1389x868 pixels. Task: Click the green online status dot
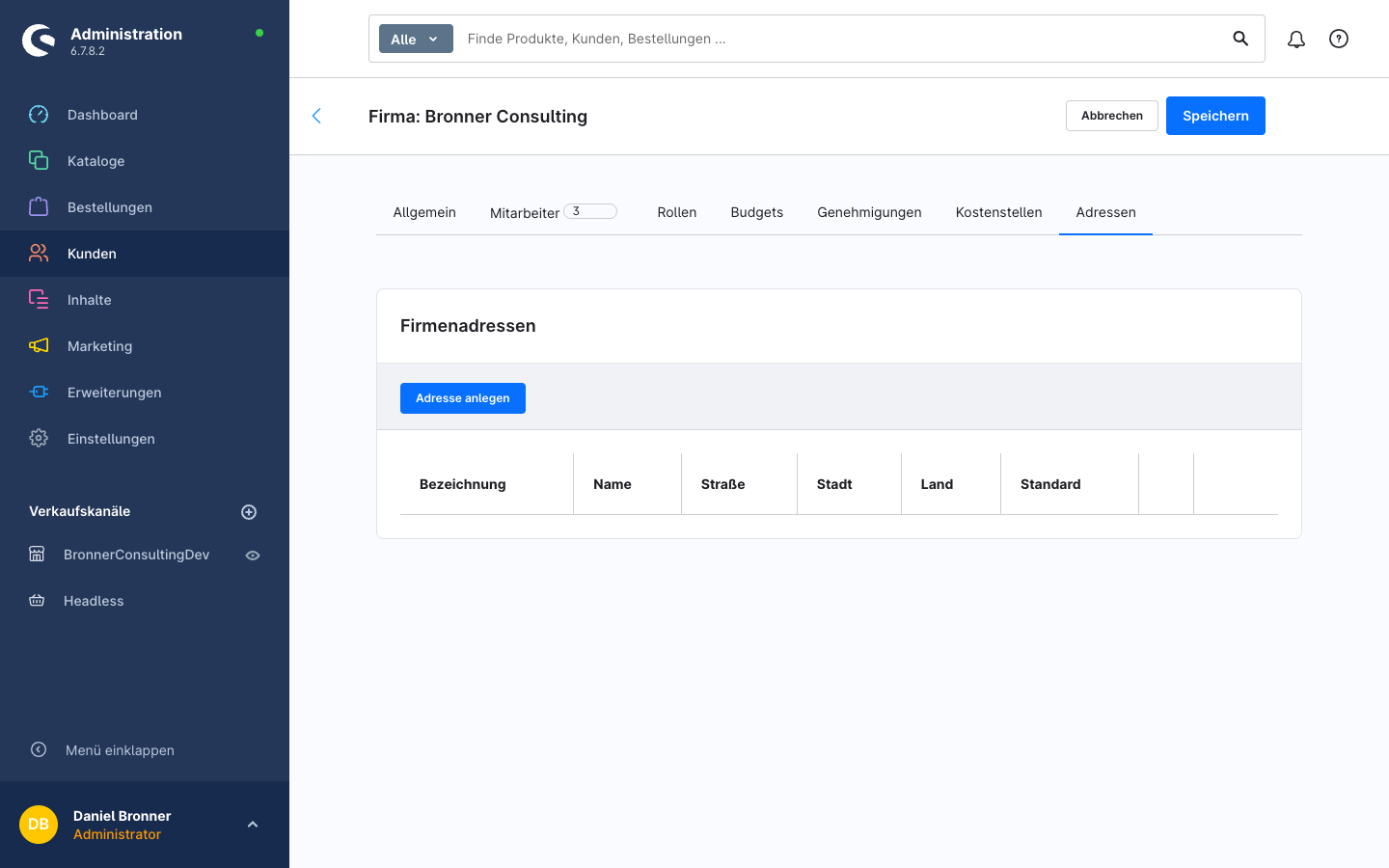click(x=259, y=33)
